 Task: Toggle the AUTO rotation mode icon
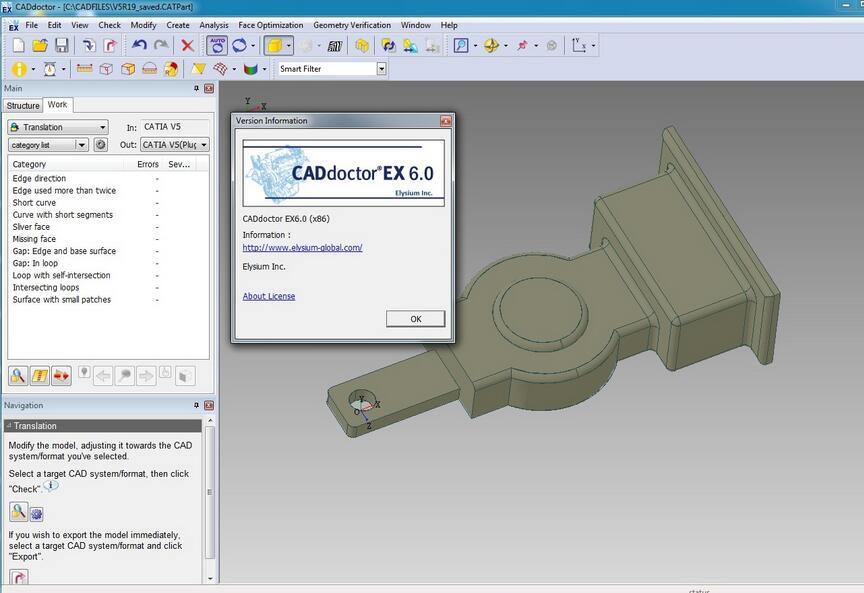(x=217, y=46)
